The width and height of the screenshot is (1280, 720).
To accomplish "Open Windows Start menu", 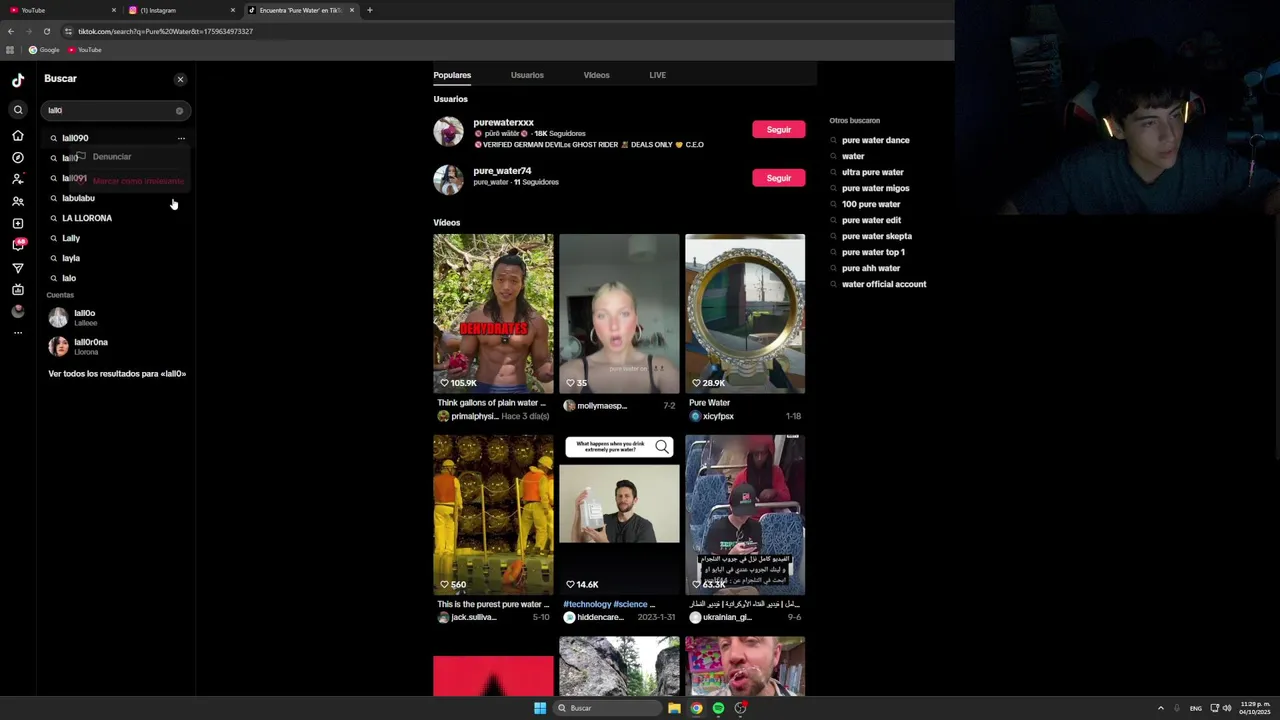I will [x=540, y=708].
